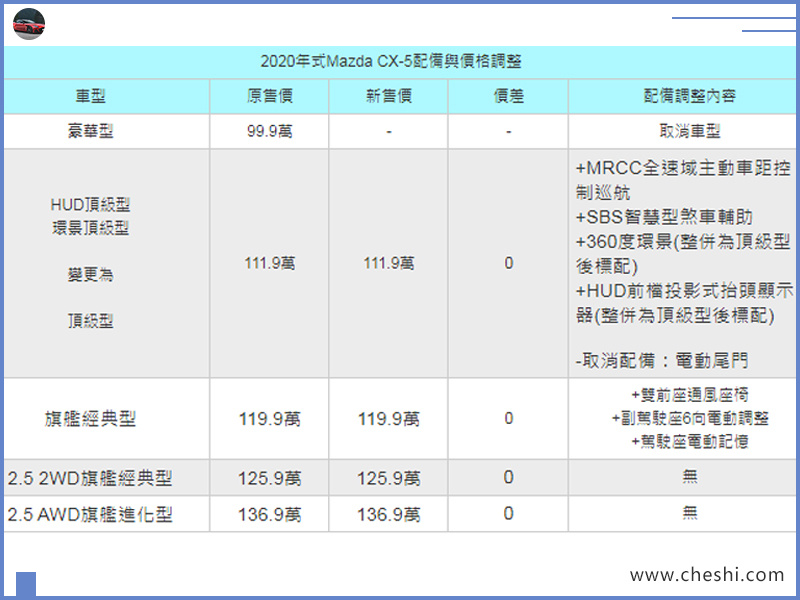Click the '配備調整內容' column header
Screen dimensions: 800x600
coord(689,96)
